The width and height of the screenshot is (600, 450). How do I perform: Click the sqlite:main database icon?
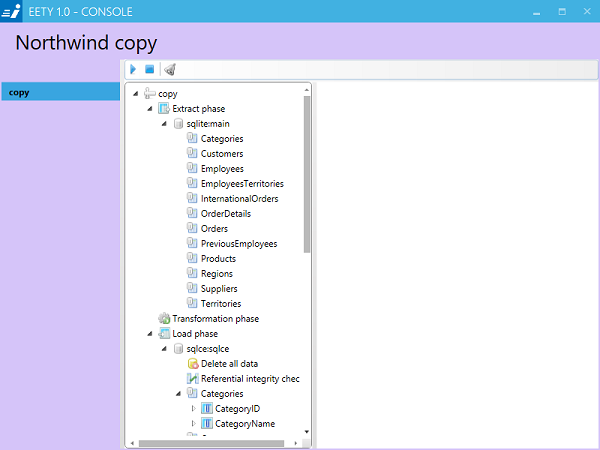click(x=178, y=124)
